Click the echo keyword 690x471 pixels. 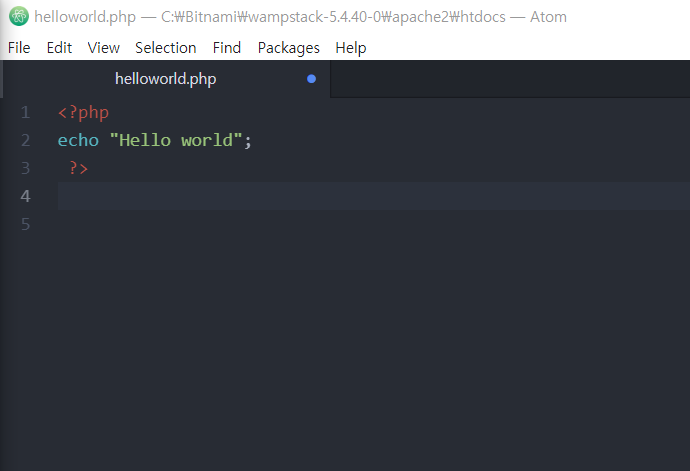78,140
